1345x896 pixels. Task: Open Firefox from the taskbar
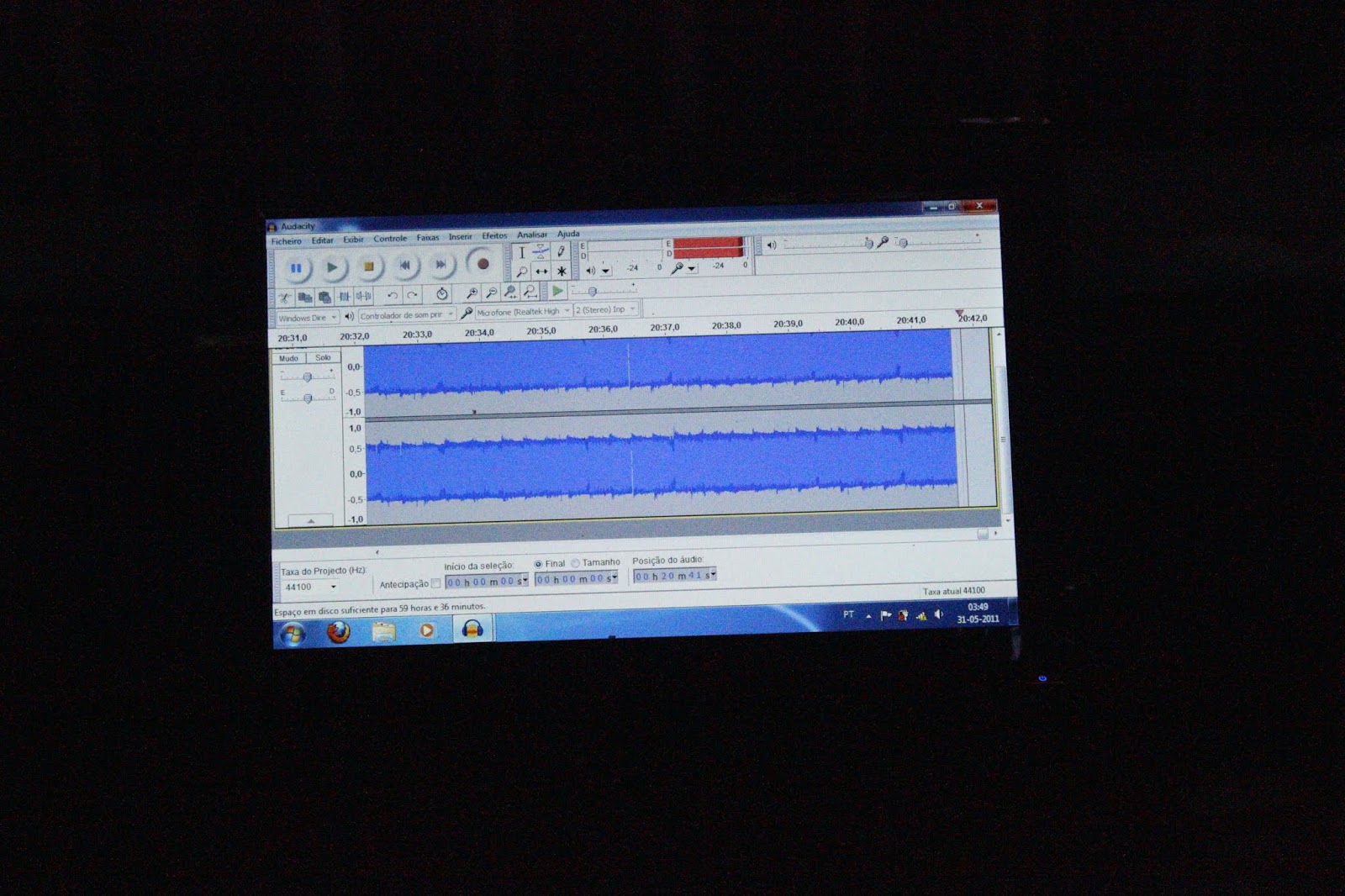click(x=338, y=632)
